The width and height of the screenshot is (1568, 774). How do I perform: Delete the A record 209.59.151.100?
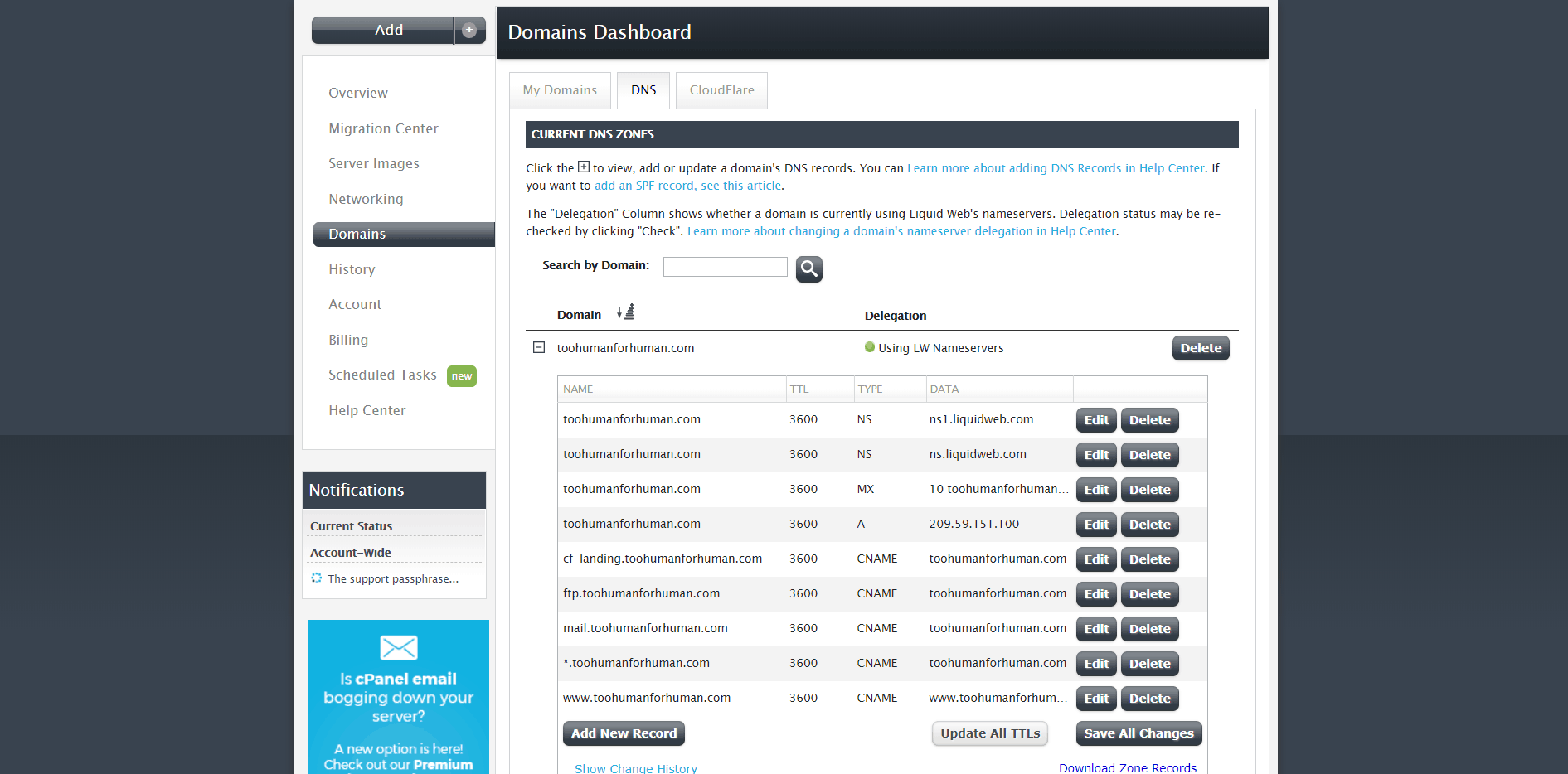pyautogui.click(x=1149, y=525)
